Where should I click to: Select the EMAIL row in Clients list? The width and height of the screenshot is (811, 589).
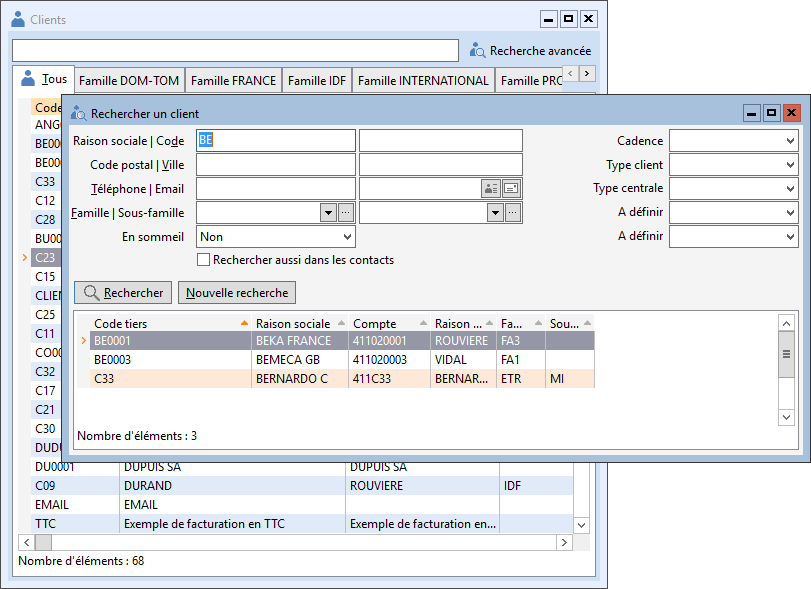point(302,505)
